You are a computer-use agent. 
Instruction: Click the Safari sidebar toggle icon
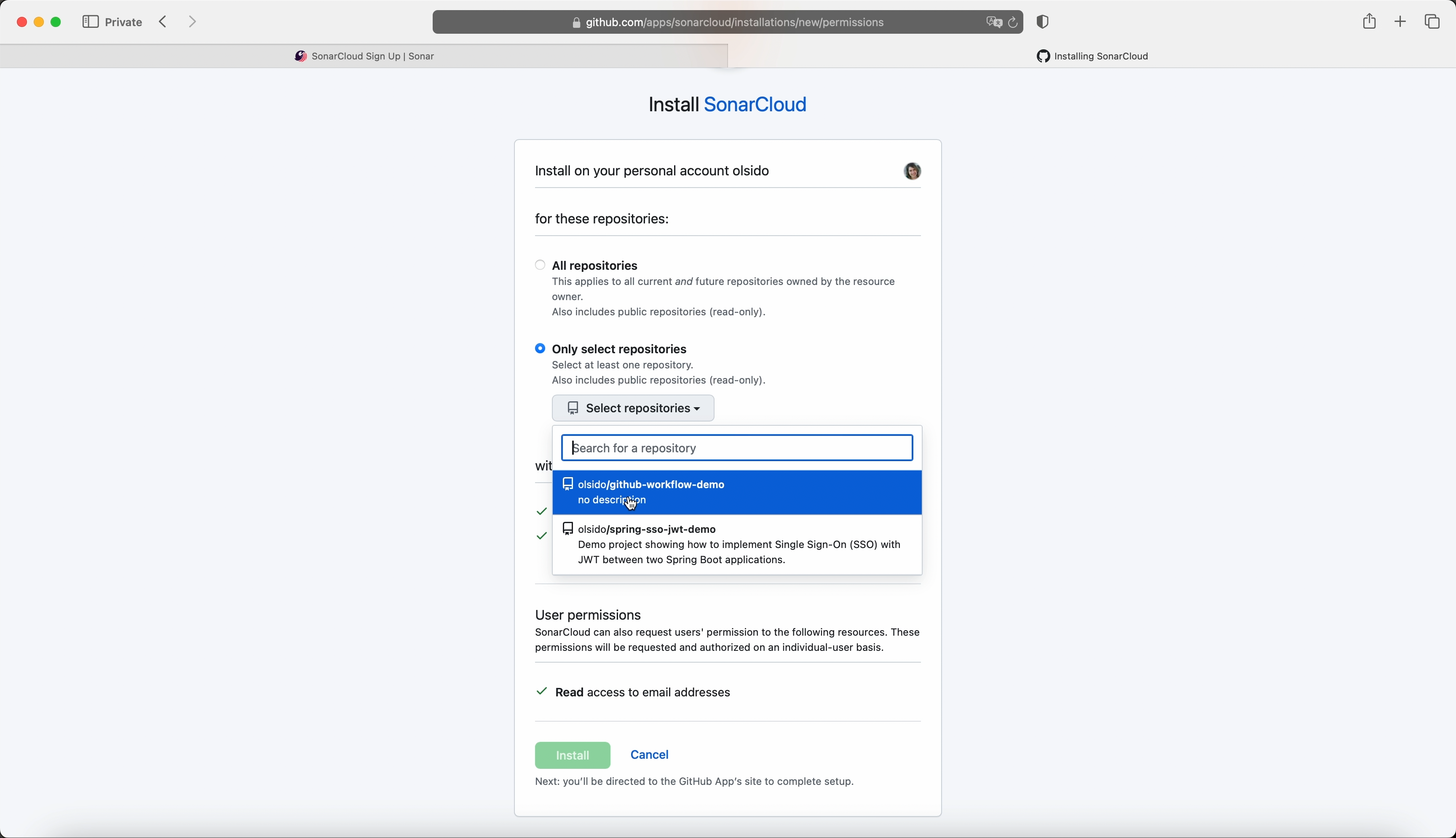coord(90,22)
